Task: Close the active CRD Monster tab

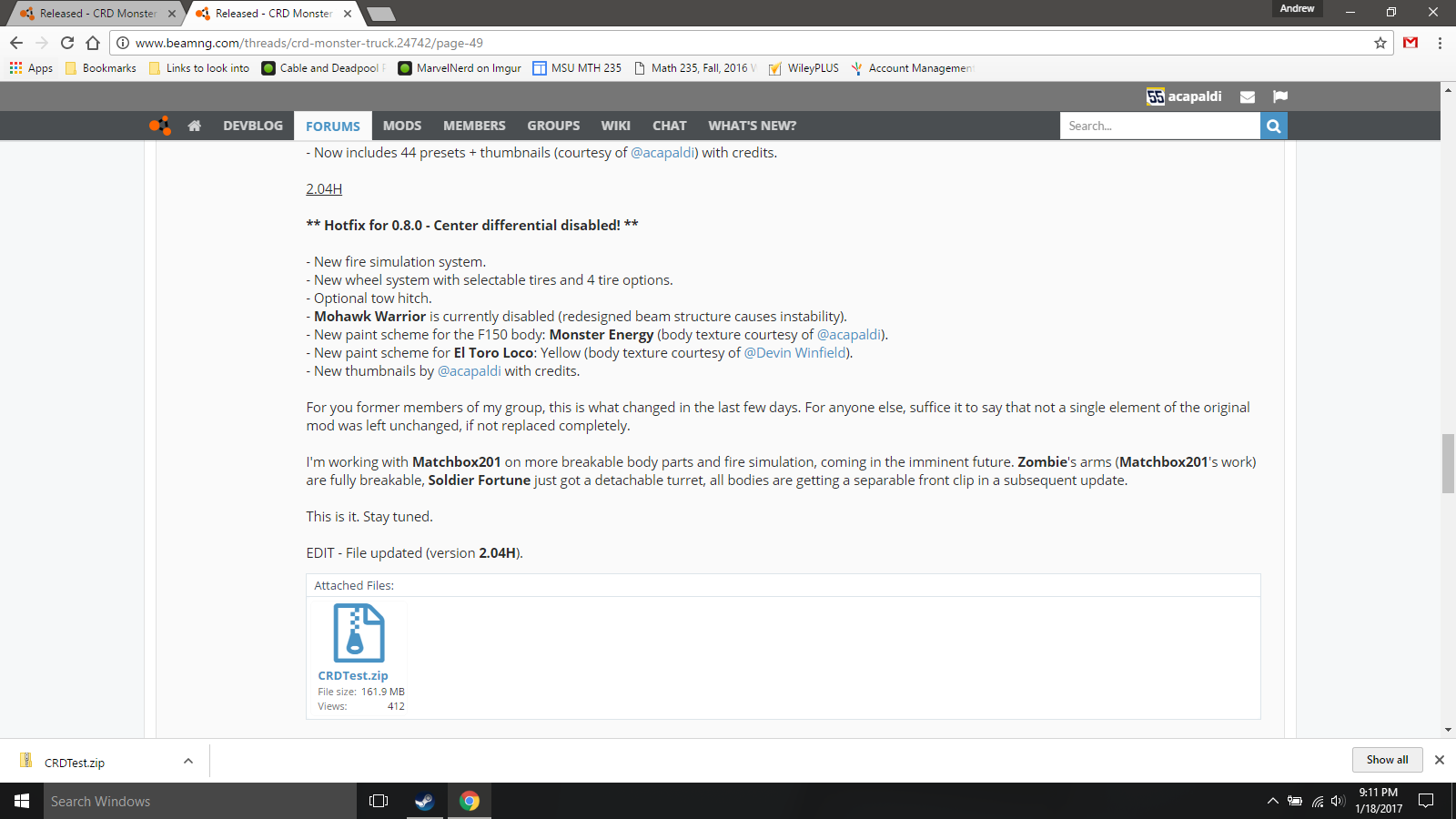Action: click(x=348, y=14)
